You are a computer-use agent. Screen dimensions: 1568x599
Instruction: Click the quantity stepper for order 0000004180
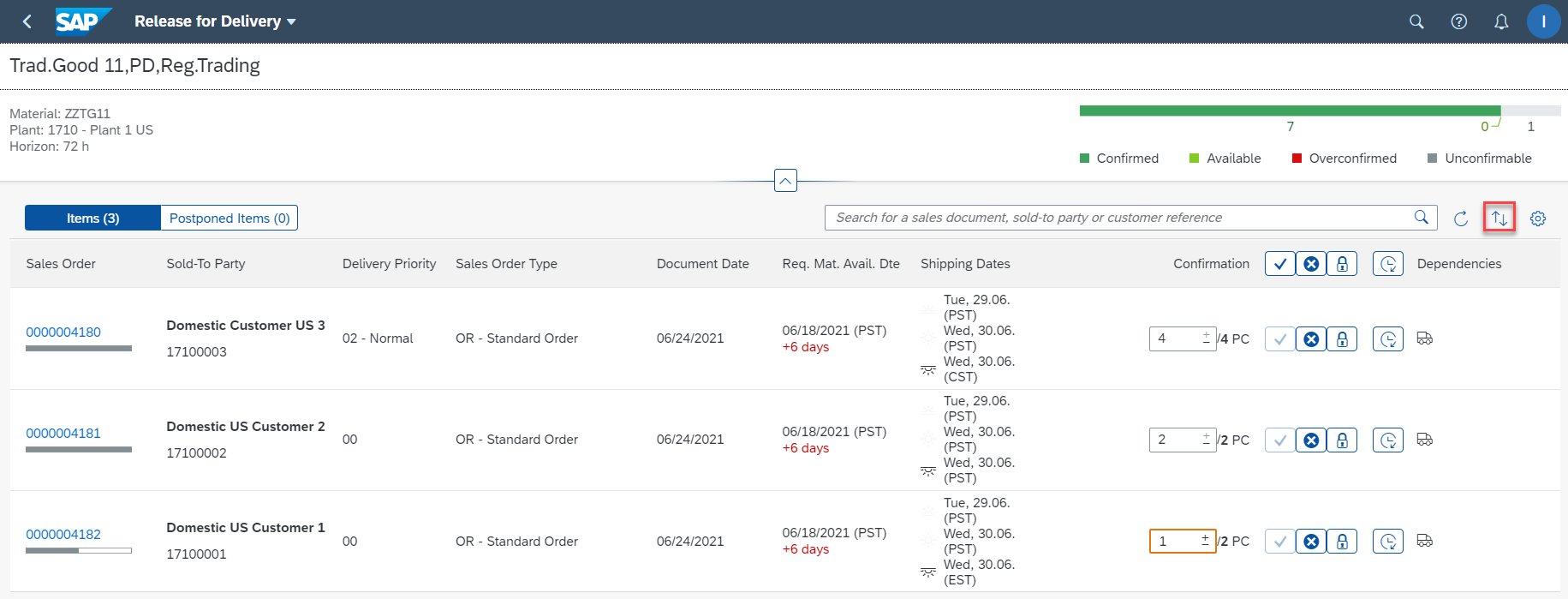click(x=1206, y=338)
